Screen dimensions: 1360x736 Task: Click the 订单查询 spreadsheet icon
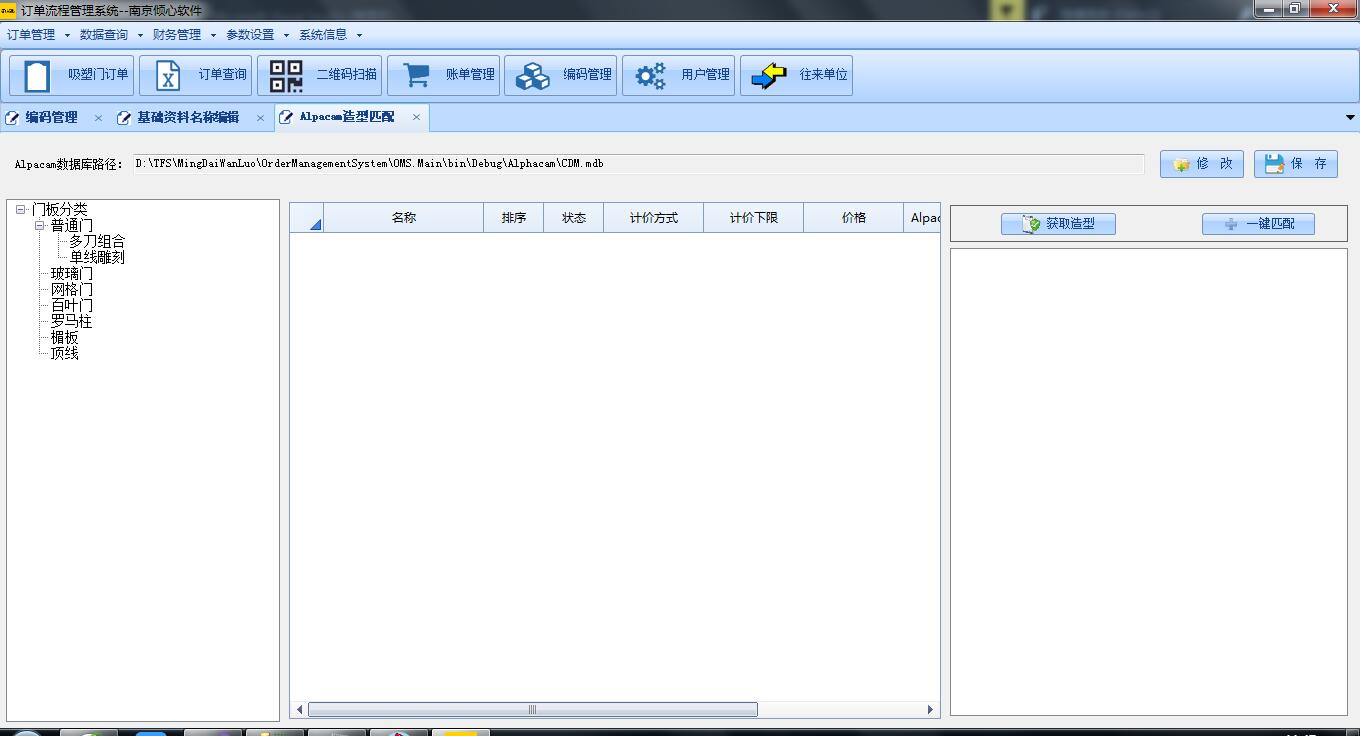click(x=168, y=76)
